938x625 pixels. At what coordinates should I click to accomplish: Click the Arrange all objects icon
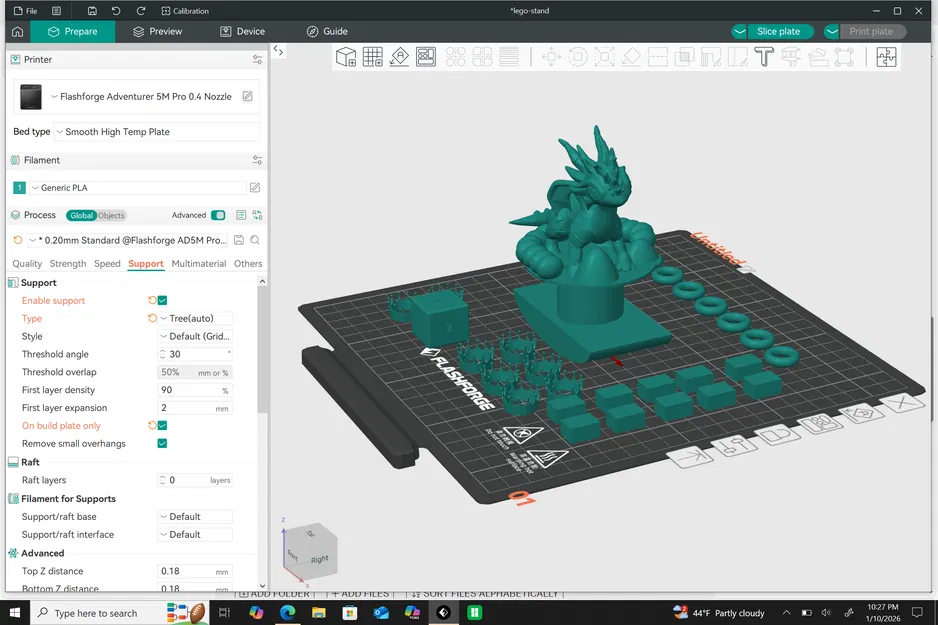tap(426, 57)
